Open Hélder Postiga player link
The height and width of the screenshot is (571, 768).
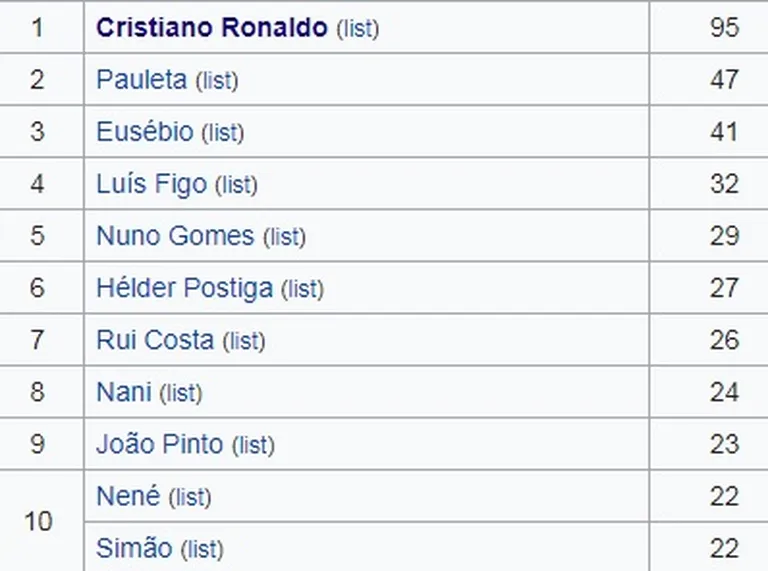click(185, 288)
